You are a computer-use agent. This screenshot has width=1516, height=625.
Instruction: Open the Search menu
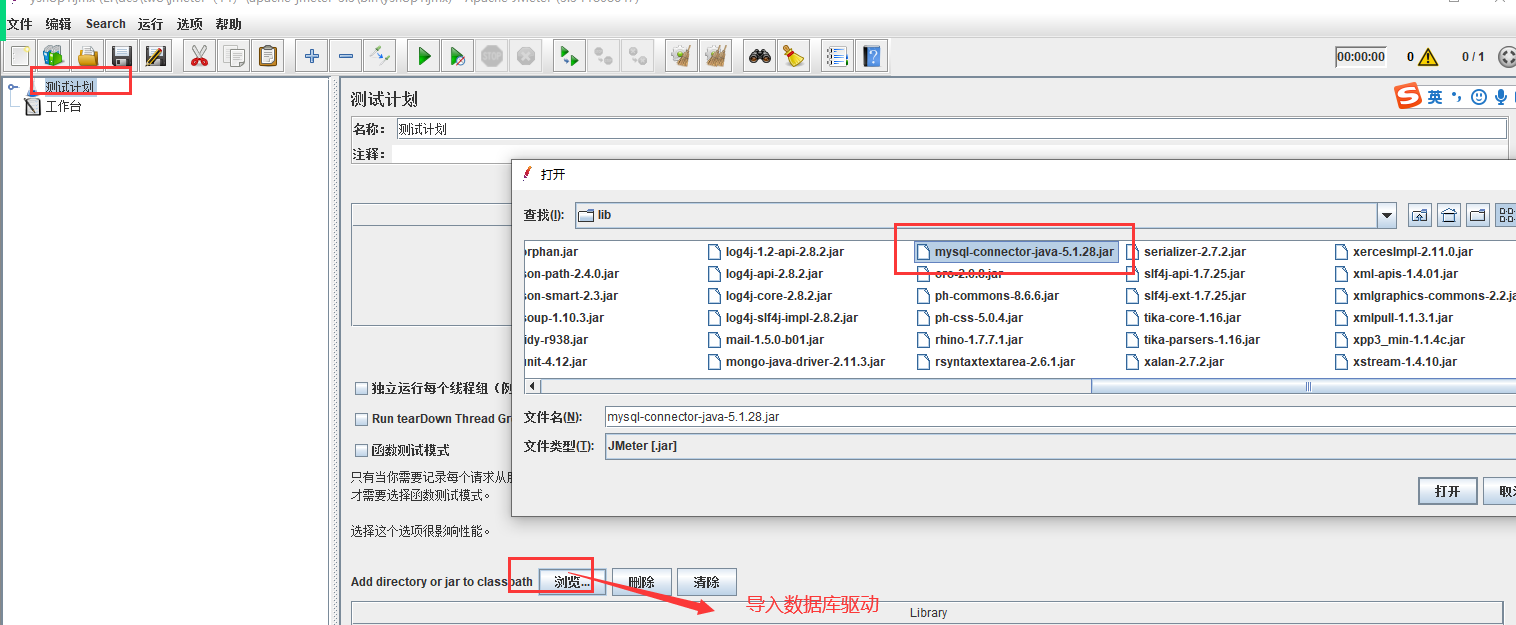[106, 23]
